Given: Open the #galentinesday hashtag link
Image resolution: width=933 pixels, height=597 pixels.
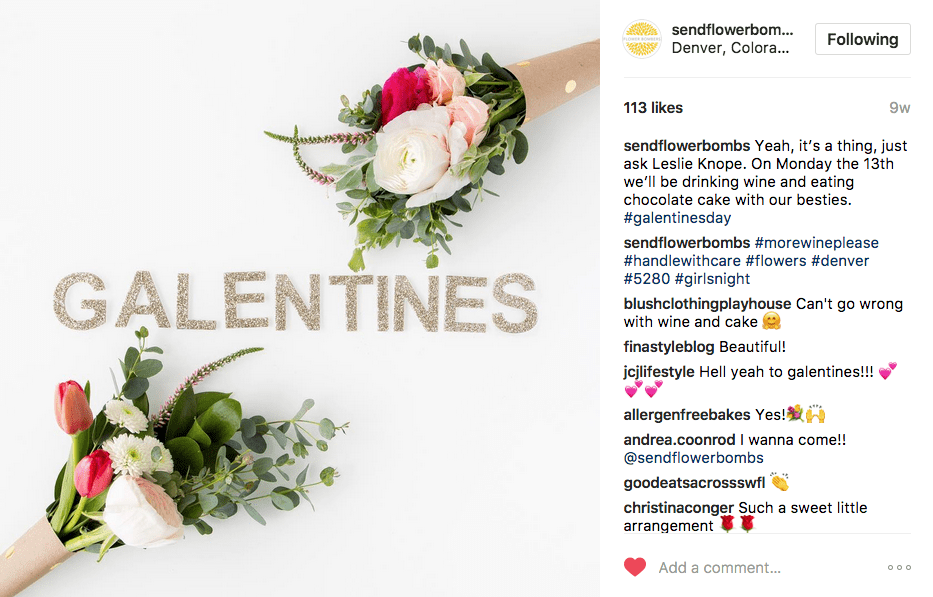Looking at the screenshot, I should pyautogui.click(x=677, y=218).
